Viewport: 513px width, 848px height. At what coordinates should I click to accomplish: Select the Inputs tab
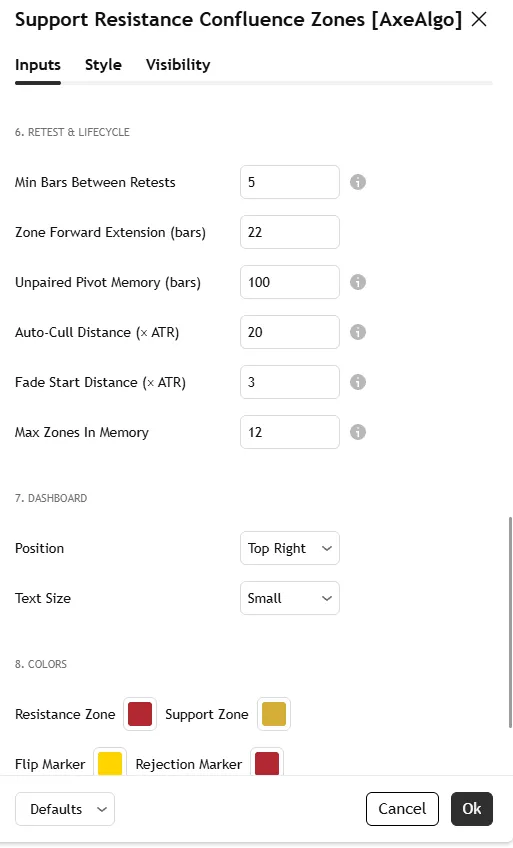click(38, 65)
